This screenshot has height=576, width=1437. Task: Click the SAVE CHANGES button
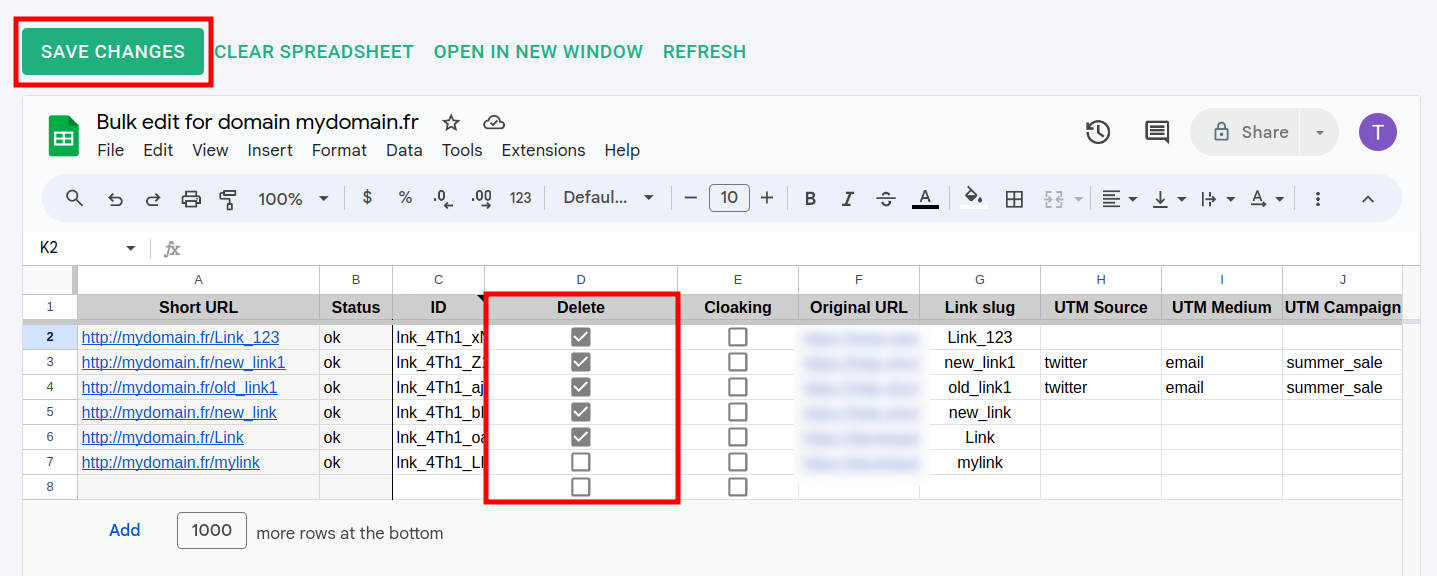pos(113,52)
